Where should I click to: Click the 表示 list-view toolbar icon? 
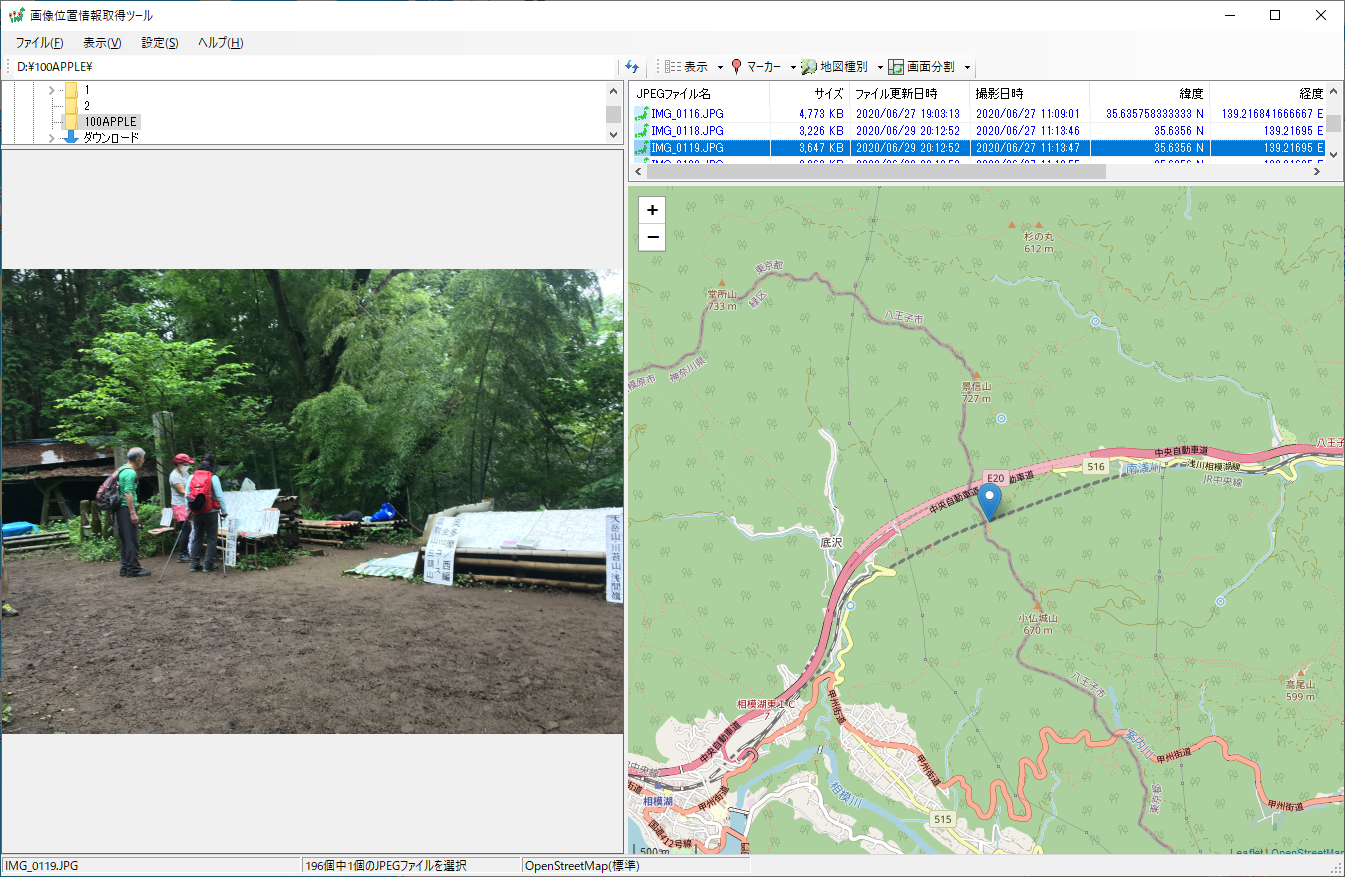point(673,67)
